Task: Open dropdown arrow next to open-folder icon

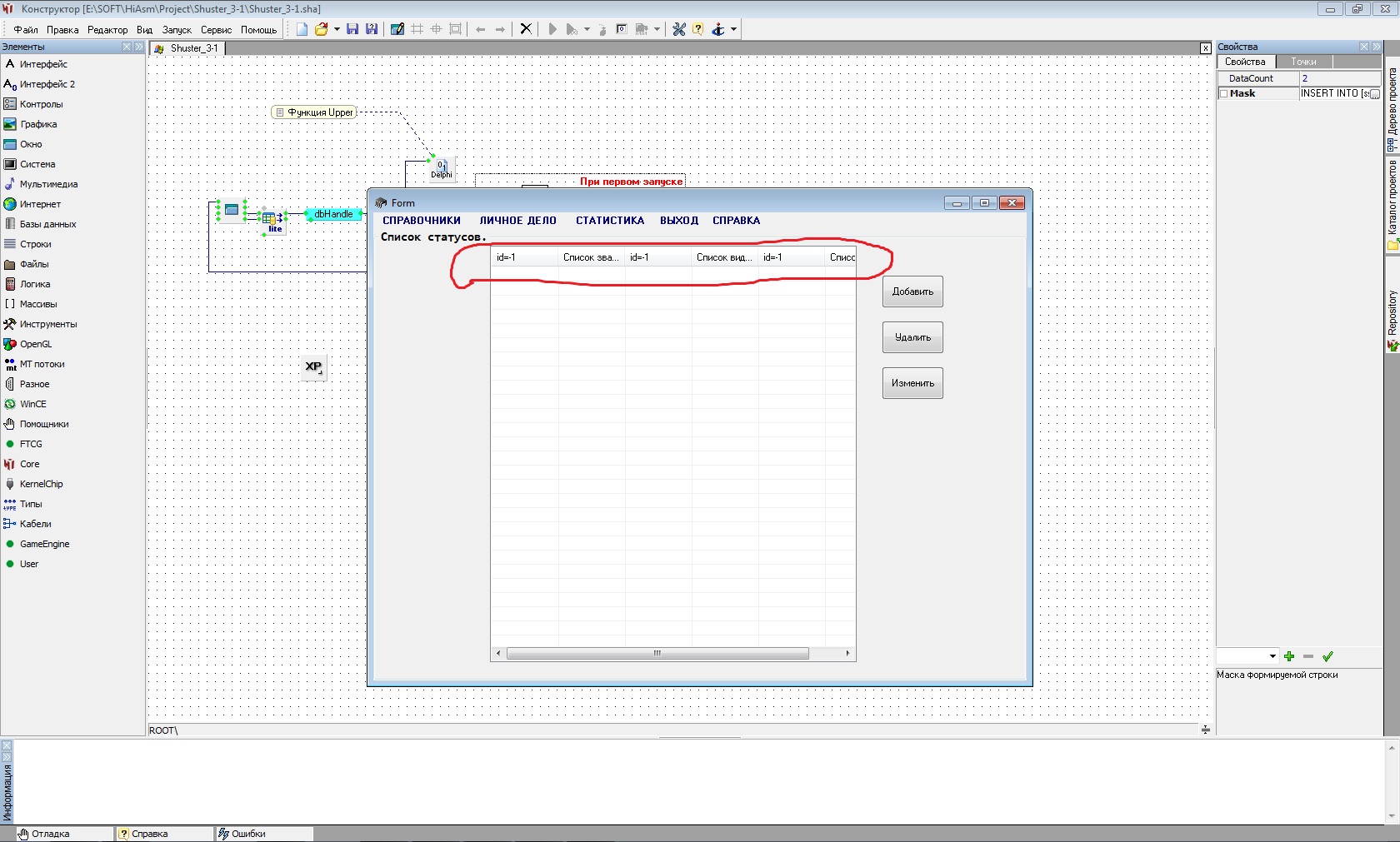Action: 337,29
